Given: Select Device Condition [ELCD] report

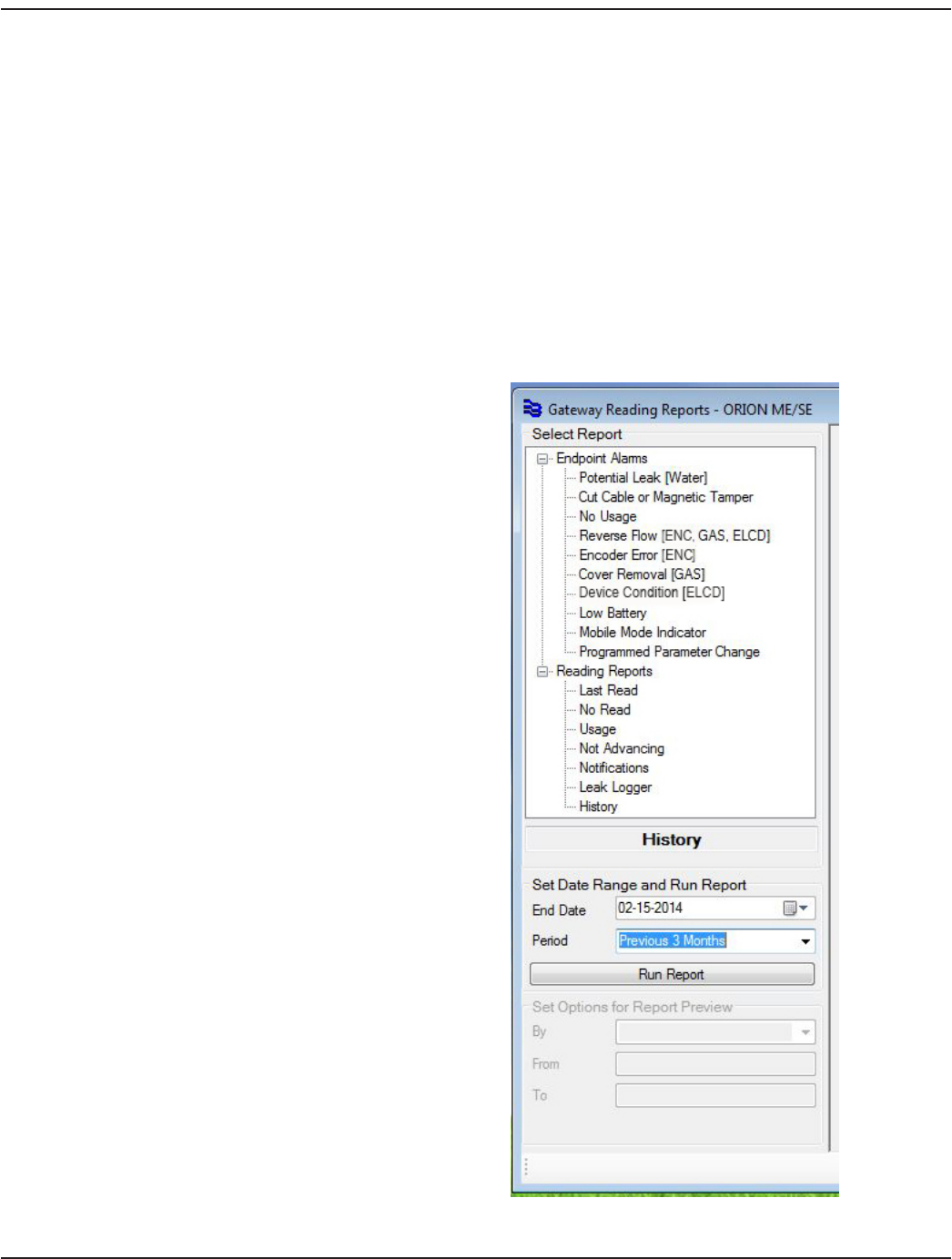Looking at the screenshot, I should tap(652, 593).
